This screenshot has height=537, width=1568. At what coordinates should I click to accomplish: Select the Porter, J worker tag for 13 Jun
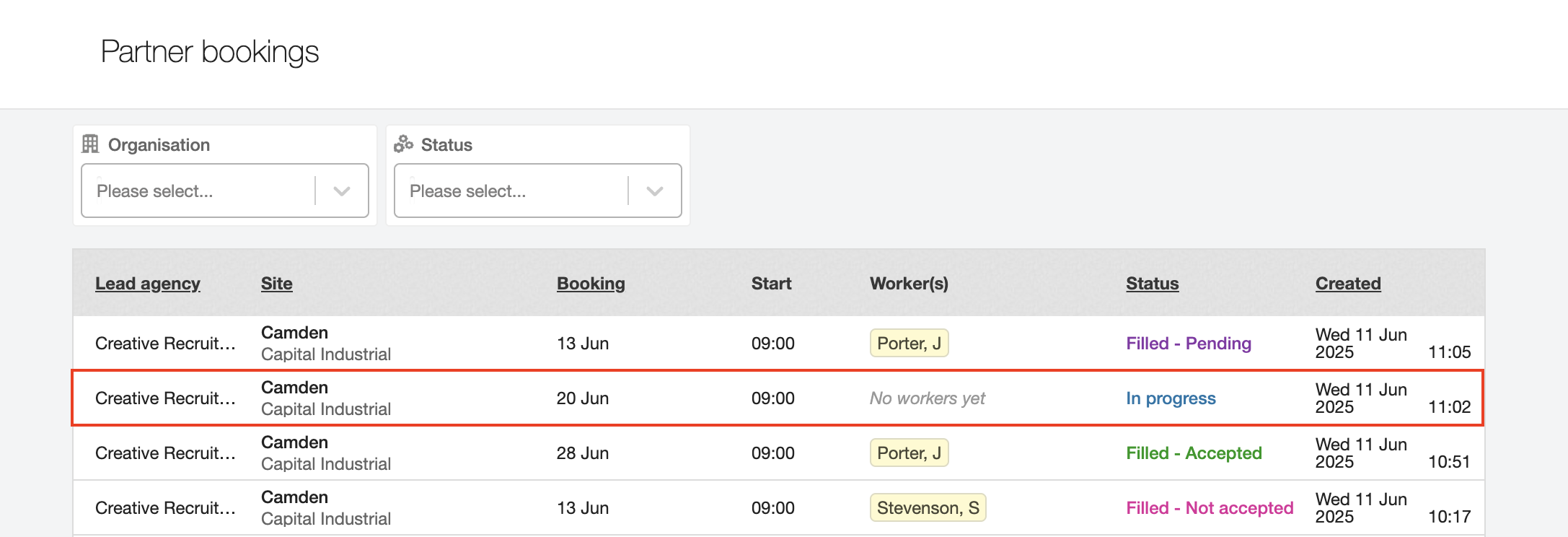coord(909,344)
